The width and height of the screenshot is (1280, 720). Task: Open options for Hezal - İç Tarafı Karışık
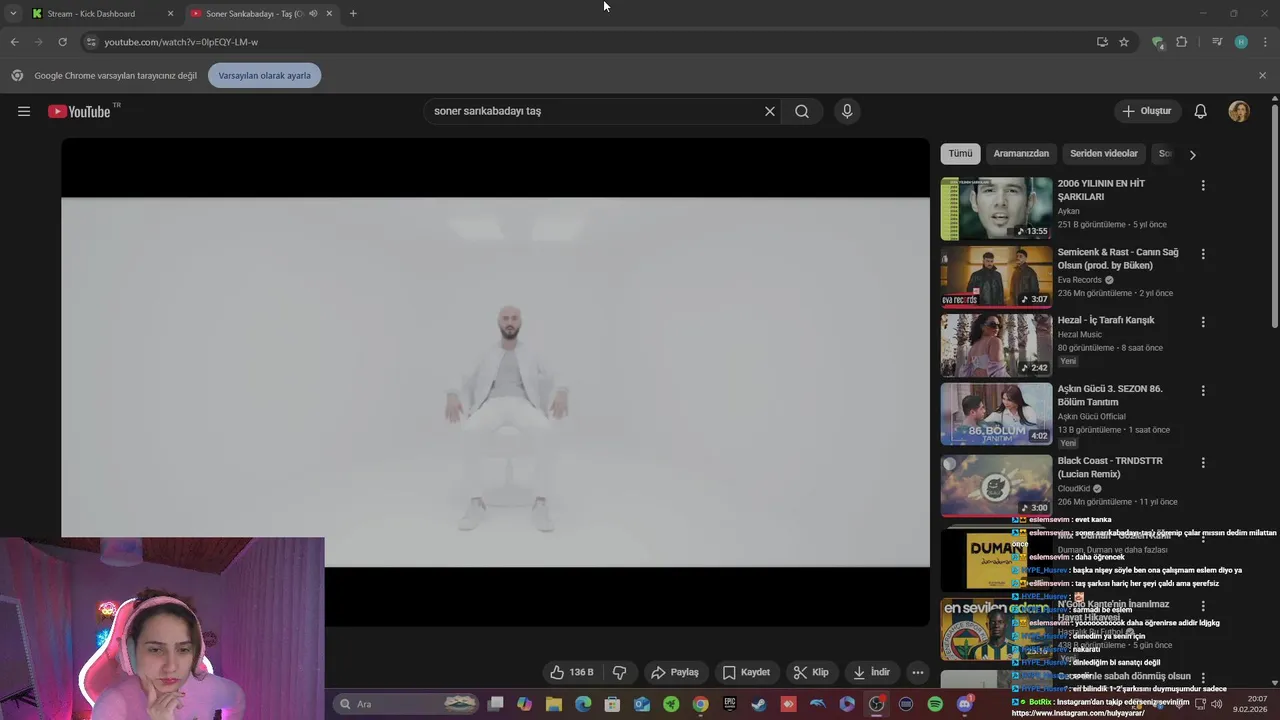point(1203,322)
